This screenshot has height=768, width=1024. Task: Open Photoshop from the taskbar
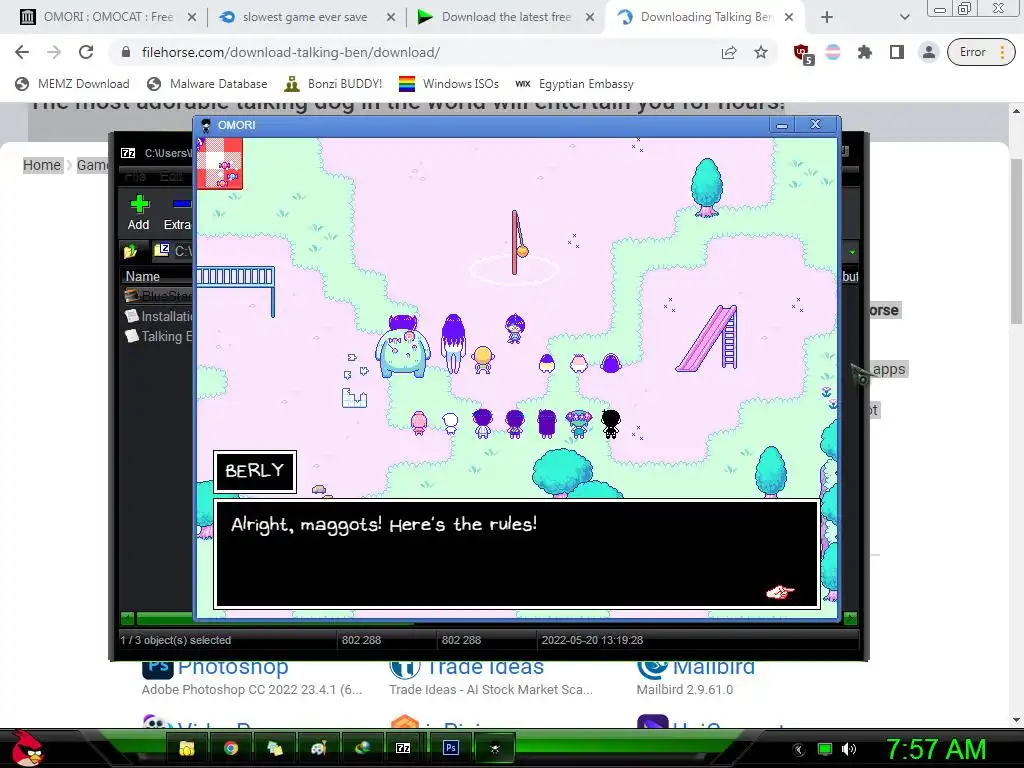coord(451,748)
